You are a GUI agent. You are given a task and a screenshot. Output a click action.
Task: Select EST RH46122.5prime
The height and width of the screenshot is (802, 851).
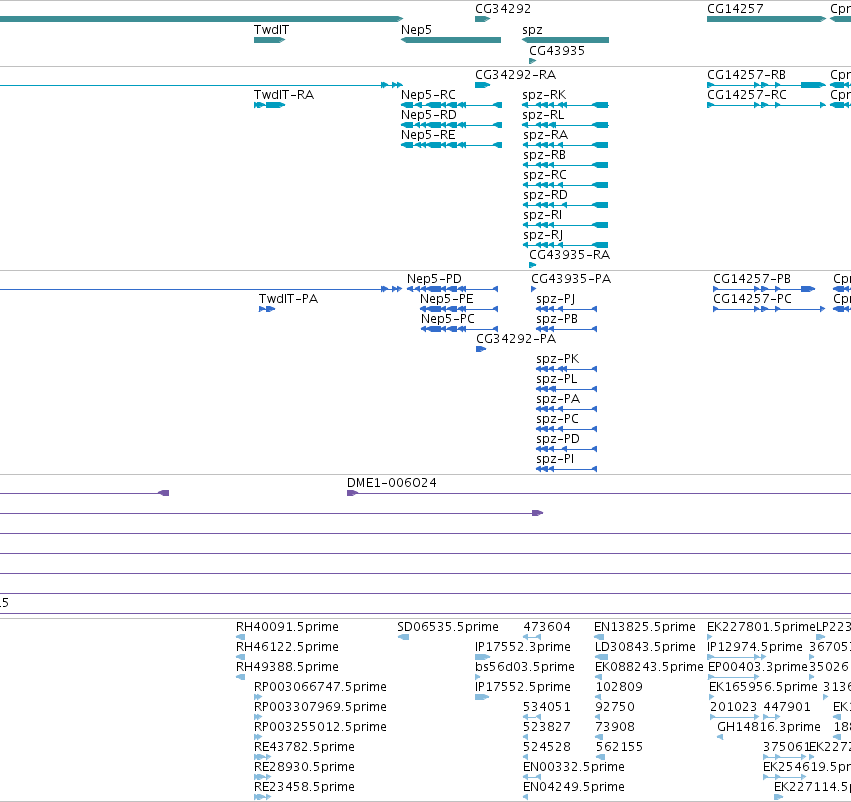[x=287, y=647]
